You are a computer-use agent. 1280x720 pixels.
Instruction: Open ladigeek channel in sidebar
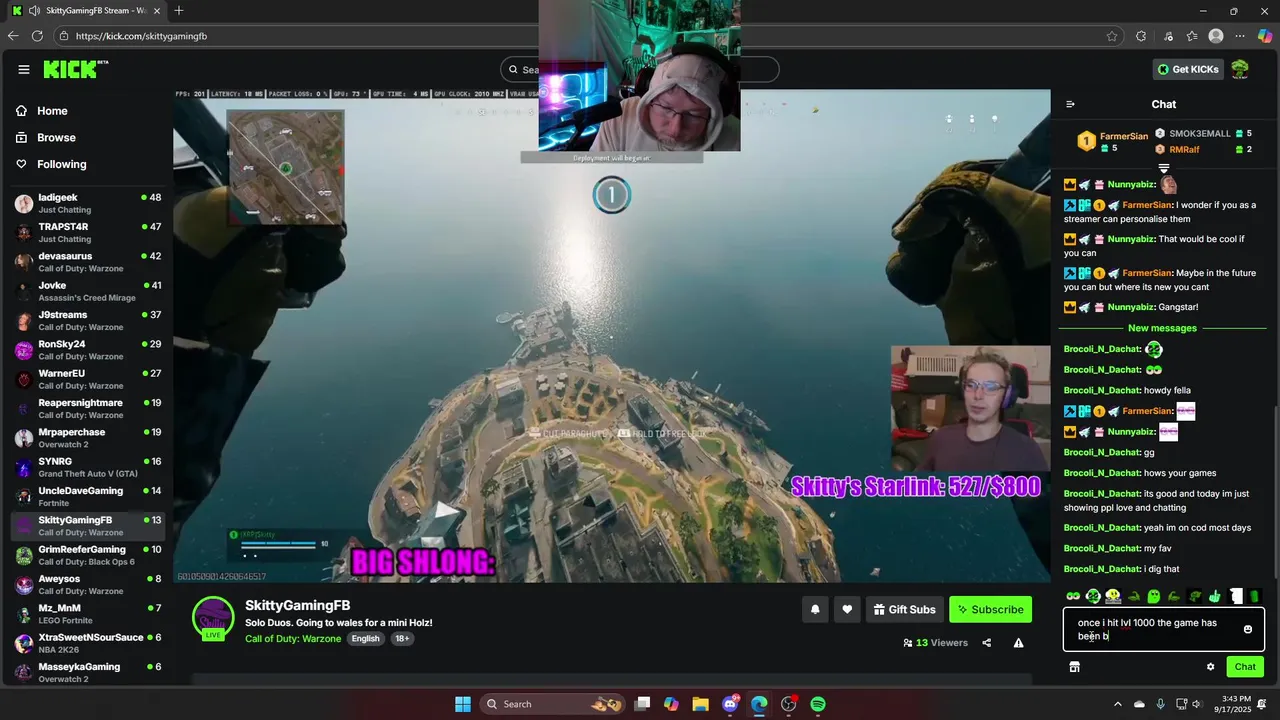[90, 204]
